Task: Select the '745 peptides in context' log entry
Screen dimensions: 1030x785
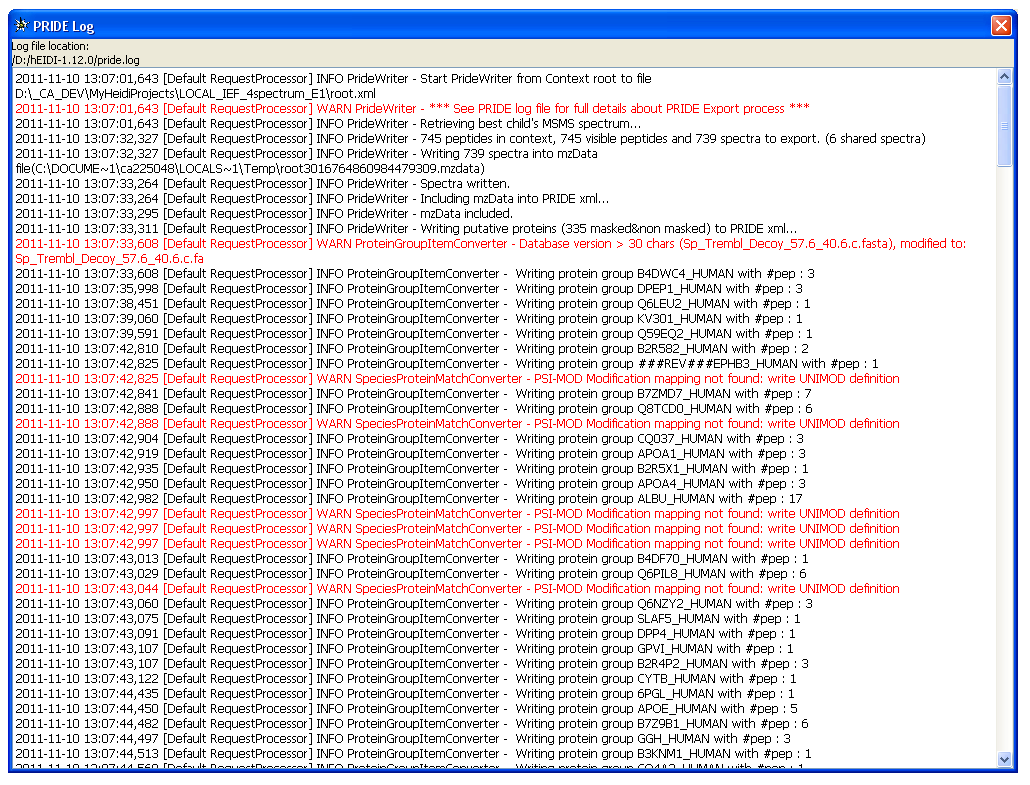Action: pyautogui.click(x=470, y=138)
